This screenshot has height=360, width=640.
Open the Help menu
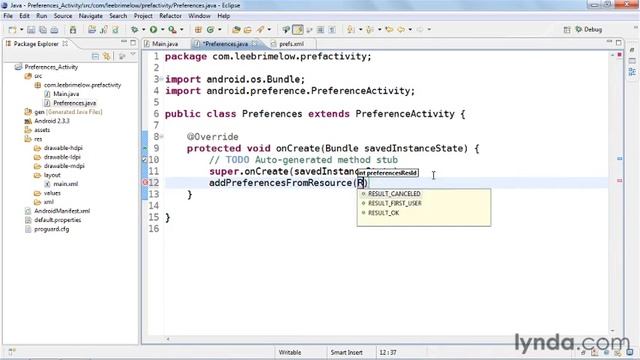pyautogui.click(x=223, y=16)
